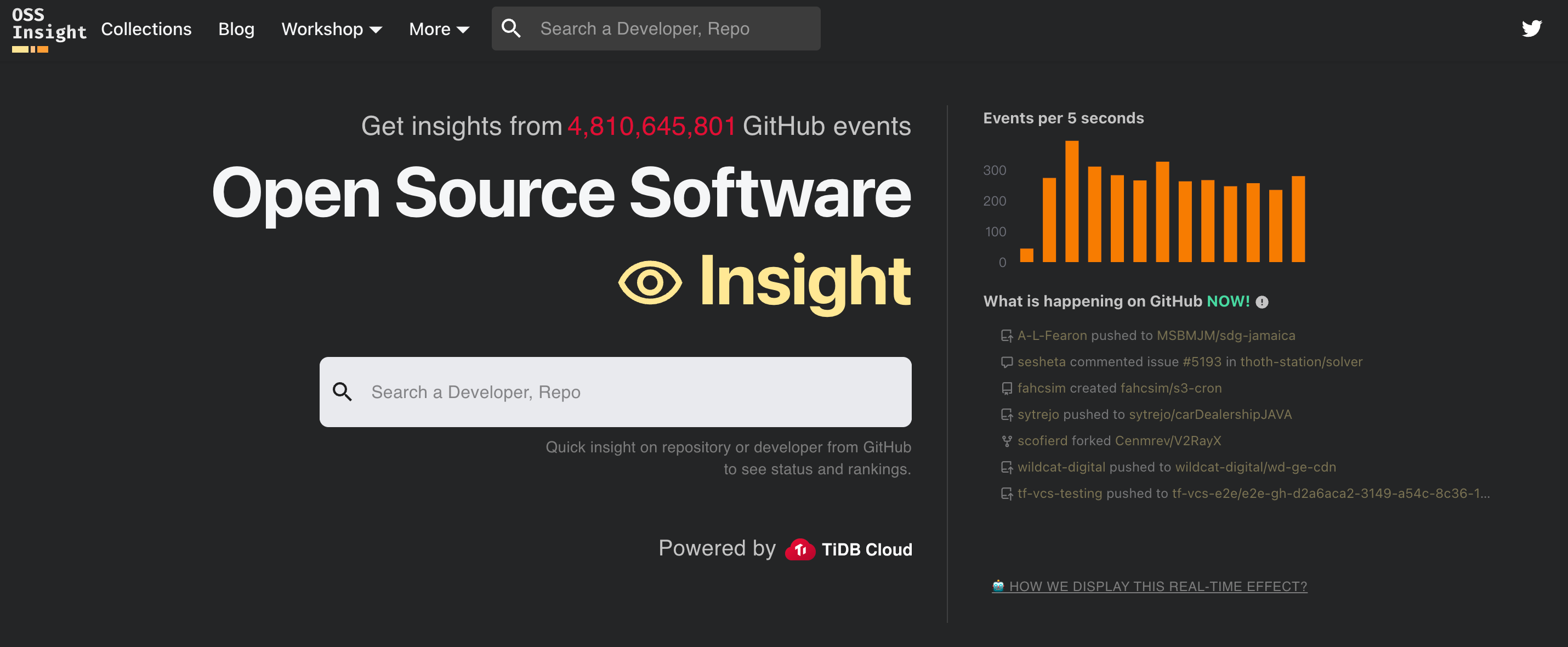Viewport: 1568px width, 647px height.
Task: Click the OSS Insight logo
Action: [49, 30]
